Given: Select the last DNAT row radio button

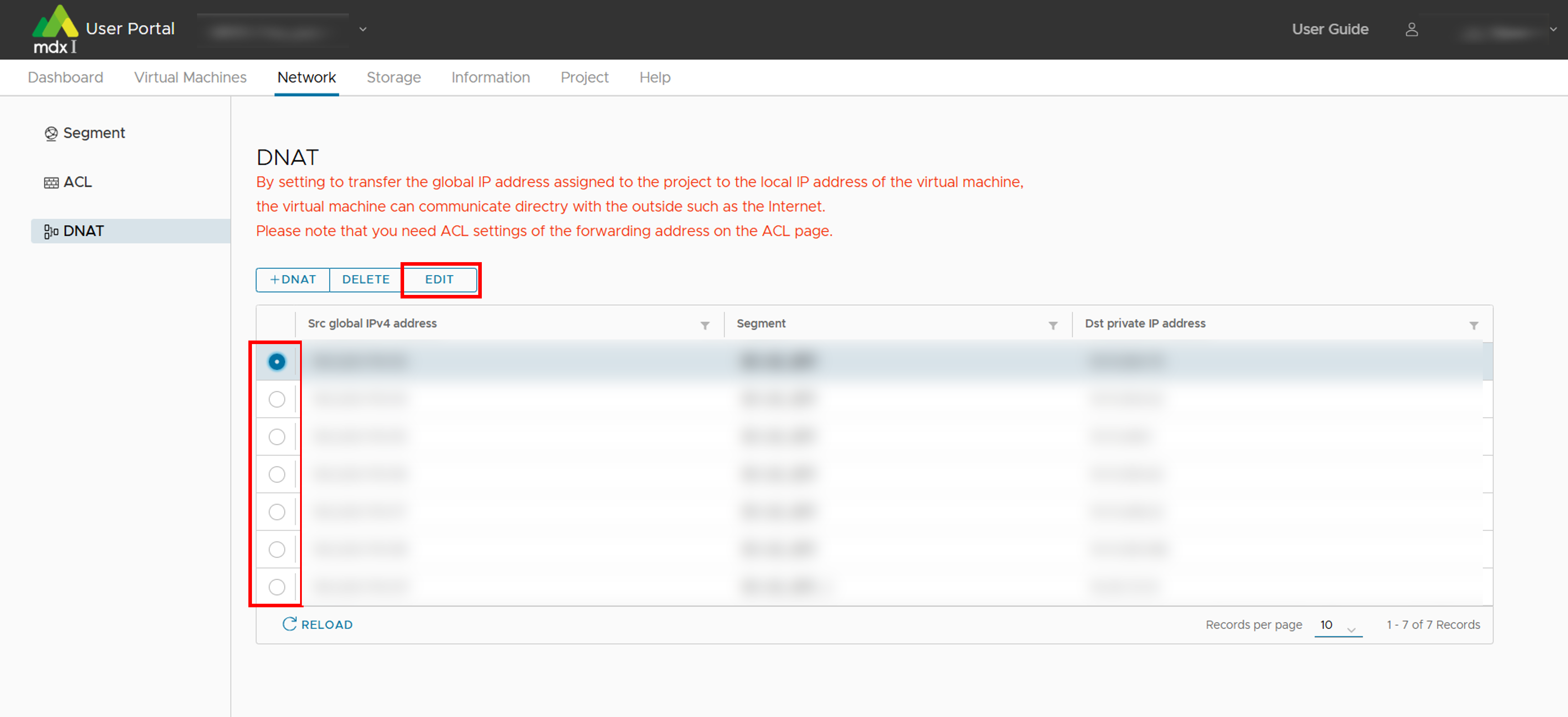Looking at the screenshot, I should point(277,587).
